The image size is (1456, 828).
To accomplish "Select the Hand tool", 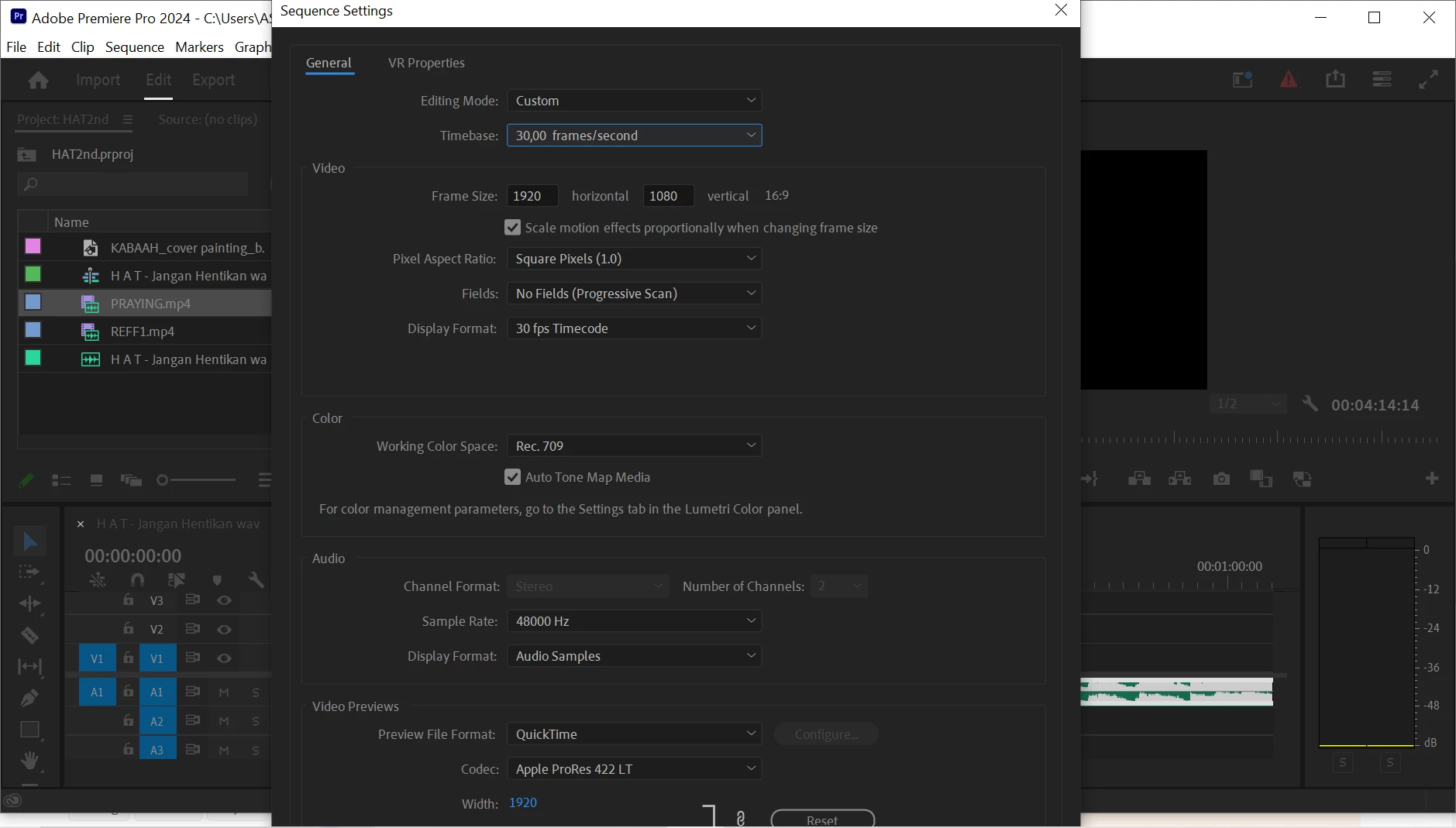I will (x=29, y=761).
